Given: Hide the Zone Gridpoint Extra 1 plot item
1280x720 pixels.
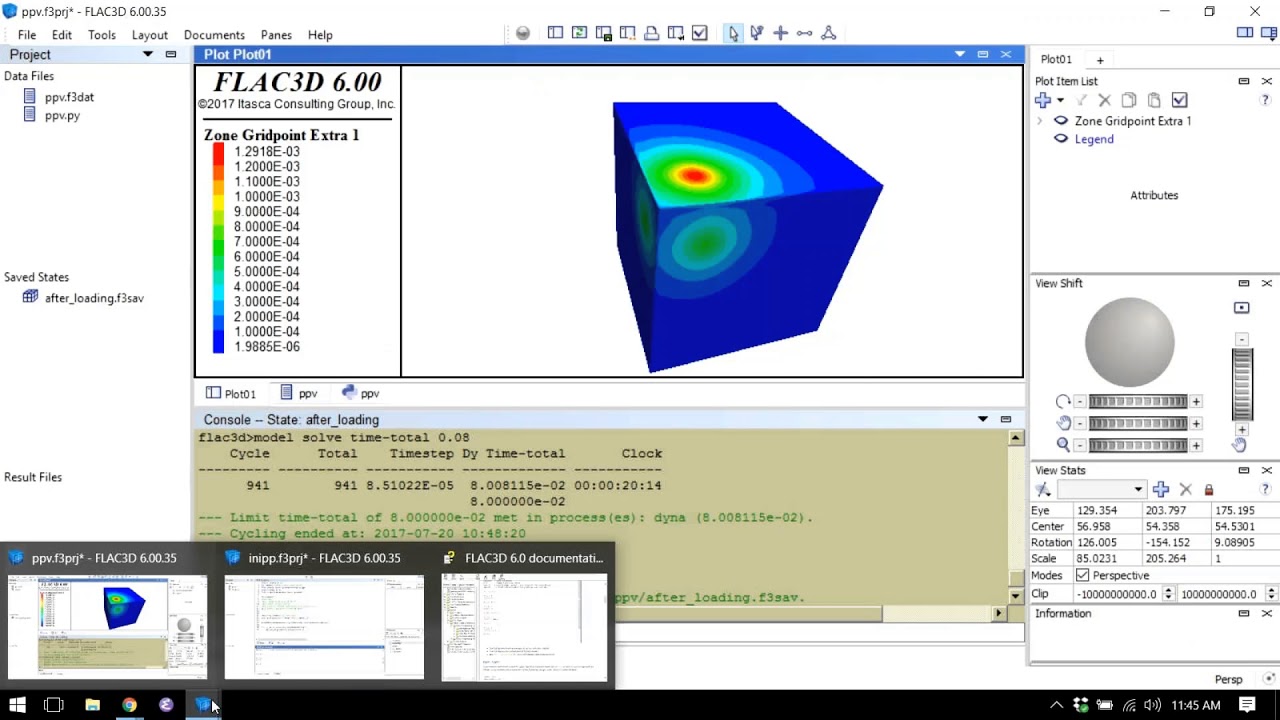Looking at the screenshot, I should [1061, 121].
